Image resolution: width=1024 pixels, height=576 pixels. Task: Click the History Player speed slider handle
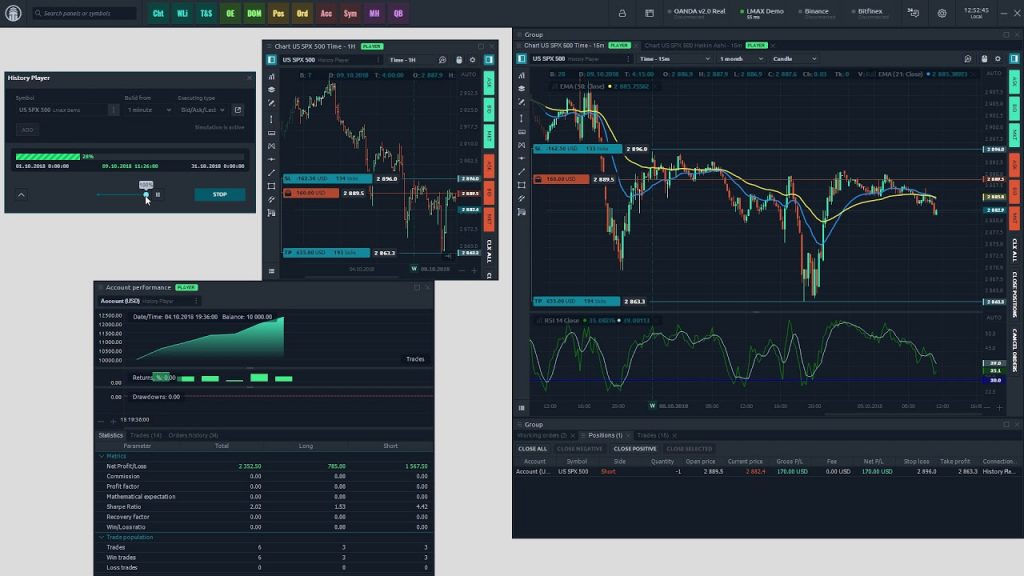[x=146, y=194]
